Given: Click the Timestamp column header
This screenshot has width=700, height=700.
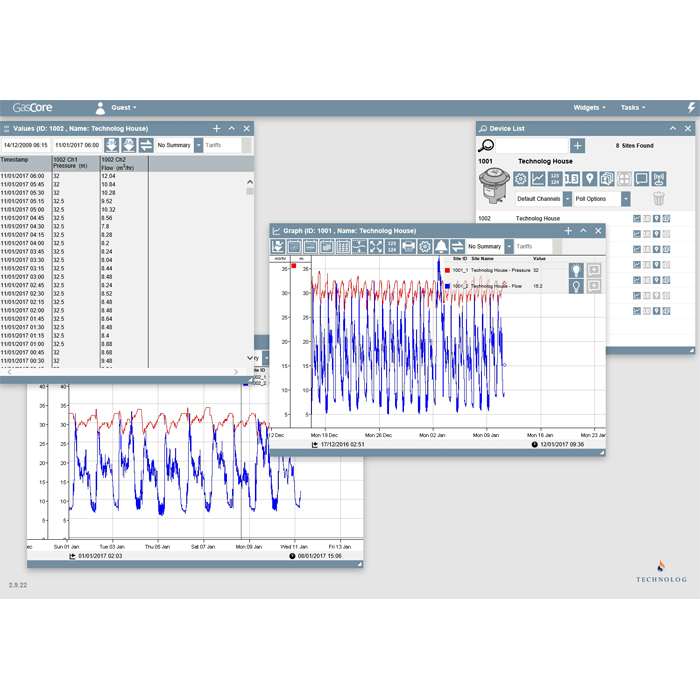Looking at the screenshot, I should pyautogui.click(x=25, y=163).
